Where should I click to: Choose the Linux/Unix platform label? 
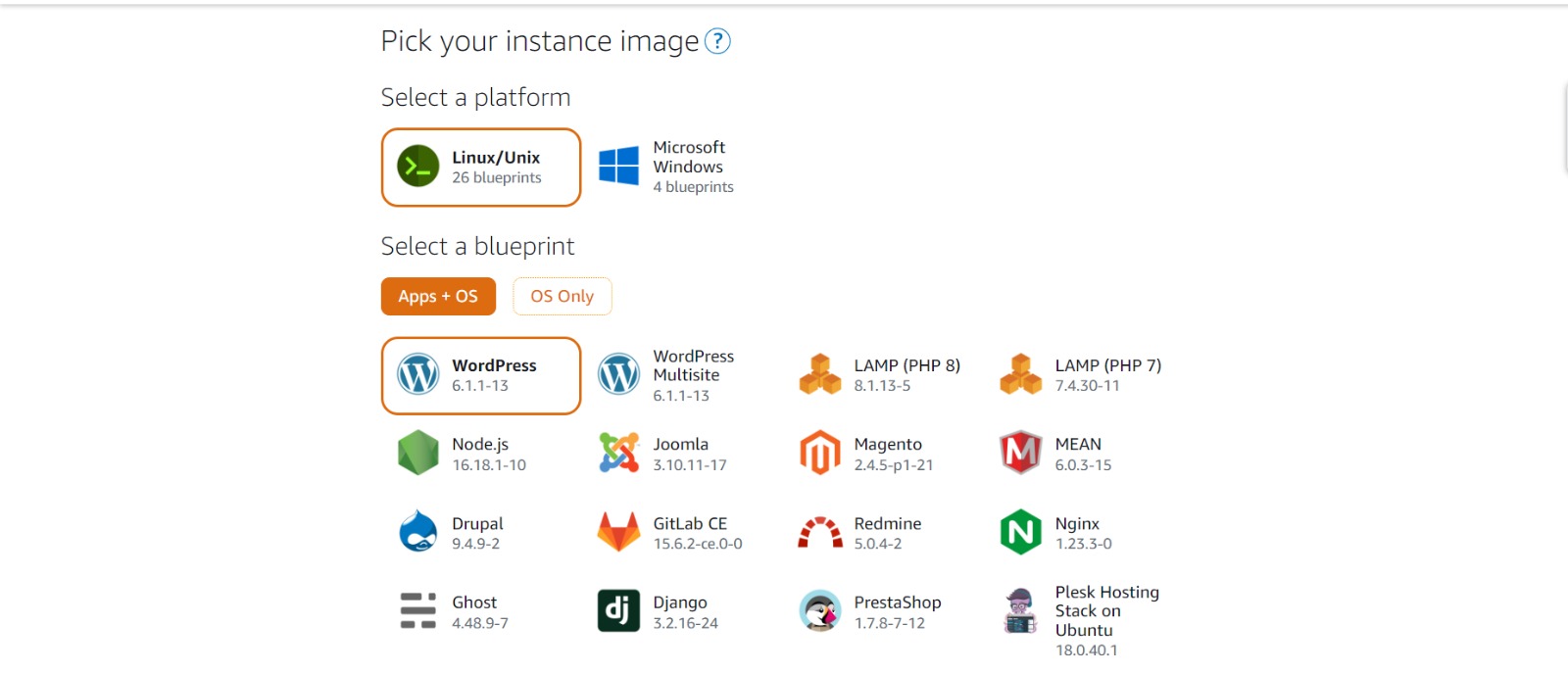tap(496, 157)
